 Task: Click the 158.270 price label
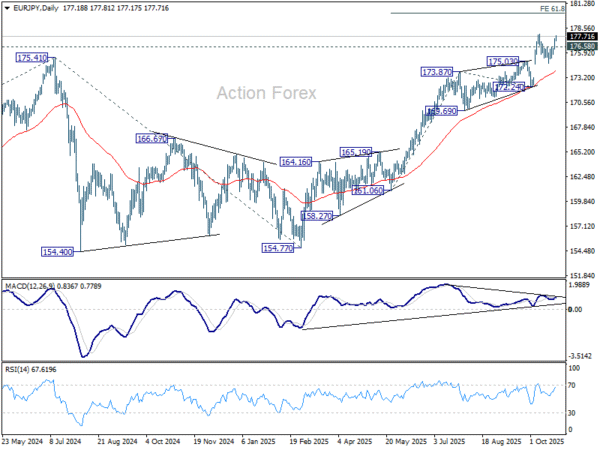[x=317, y=216]
